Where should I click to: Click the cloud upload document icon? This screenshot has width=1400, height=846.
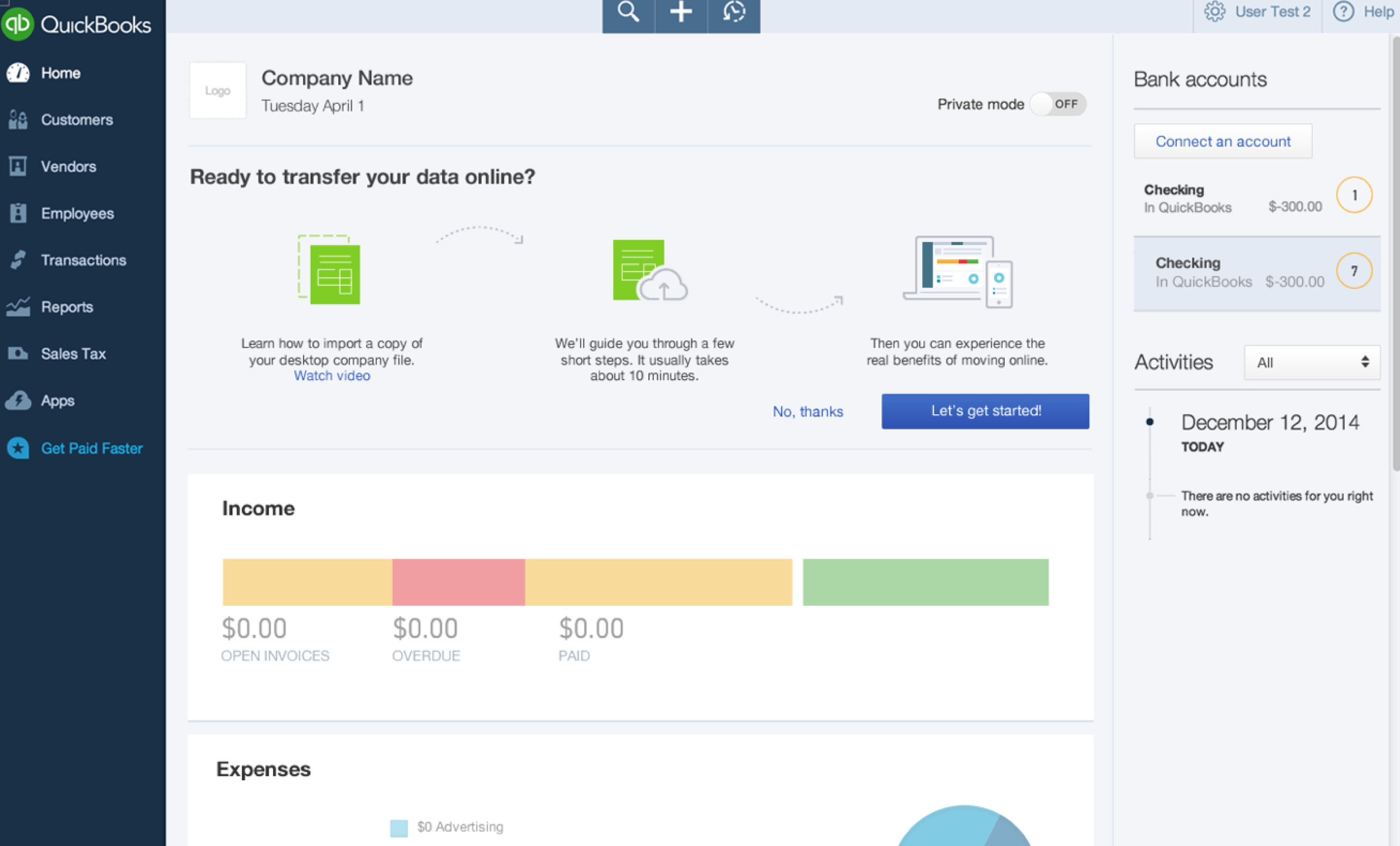point(649,270)
